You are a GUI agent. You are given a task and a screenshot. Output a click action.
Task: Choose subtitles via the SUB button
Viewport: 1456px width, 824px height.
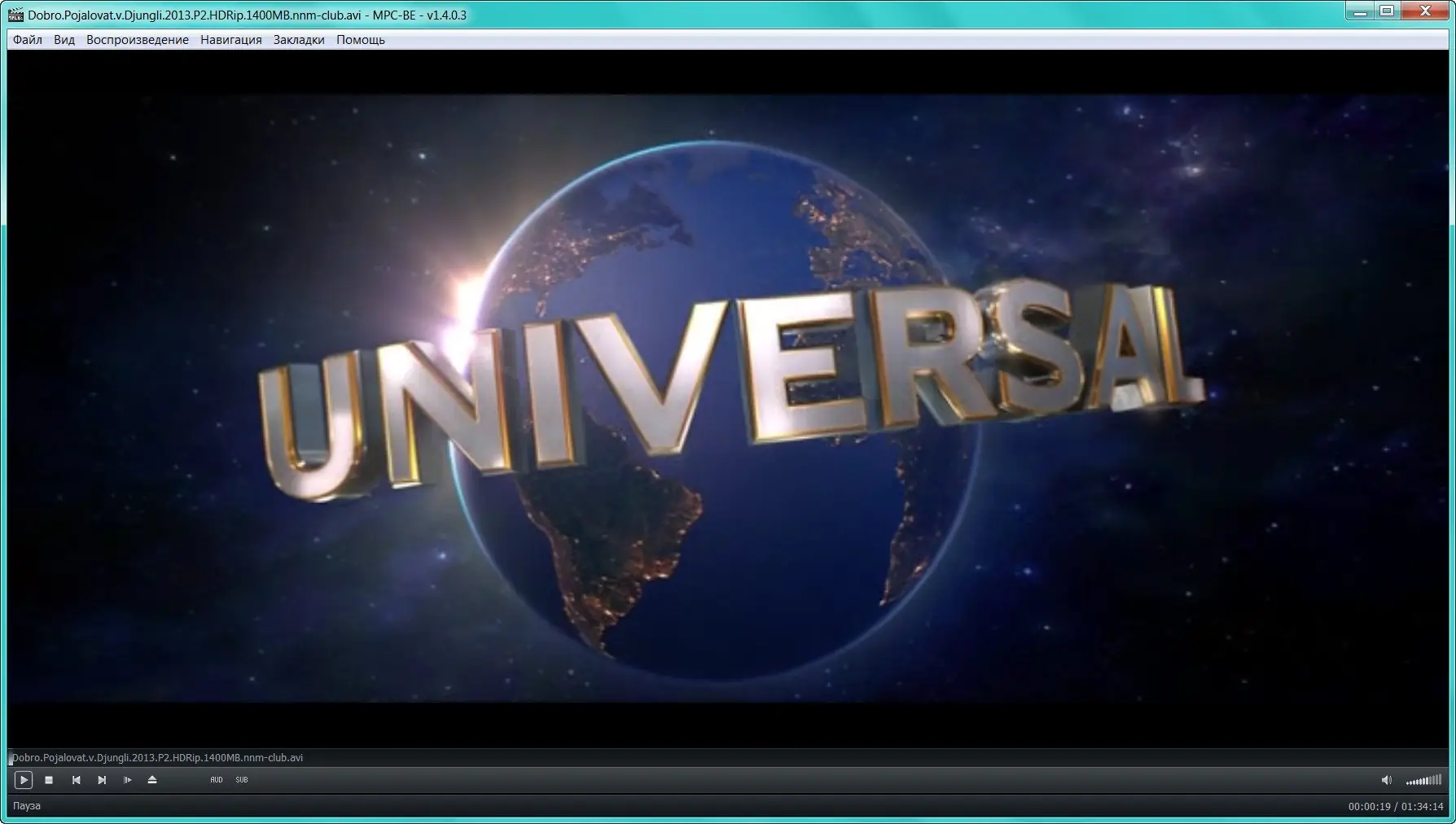coord(242,780)
